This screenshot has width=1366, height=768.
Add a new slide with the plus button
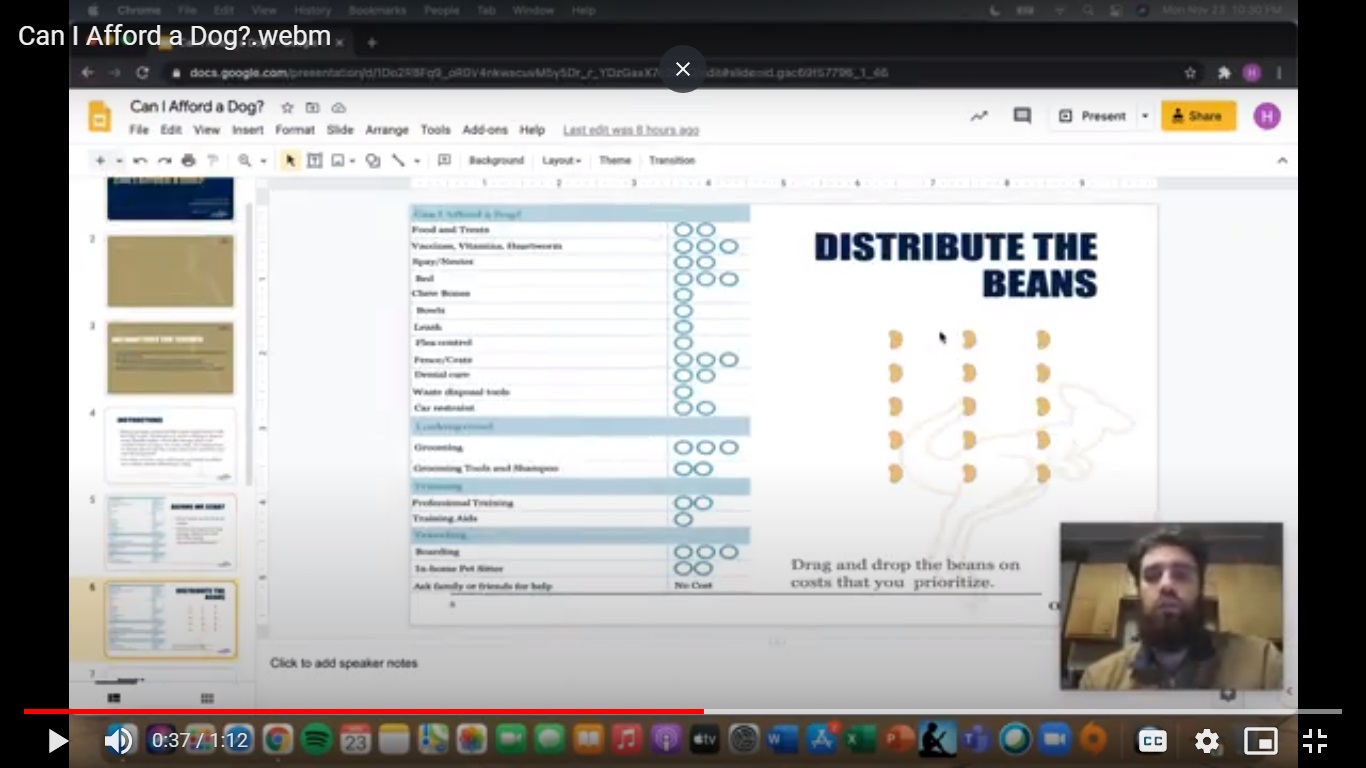(x=99, y=160)
